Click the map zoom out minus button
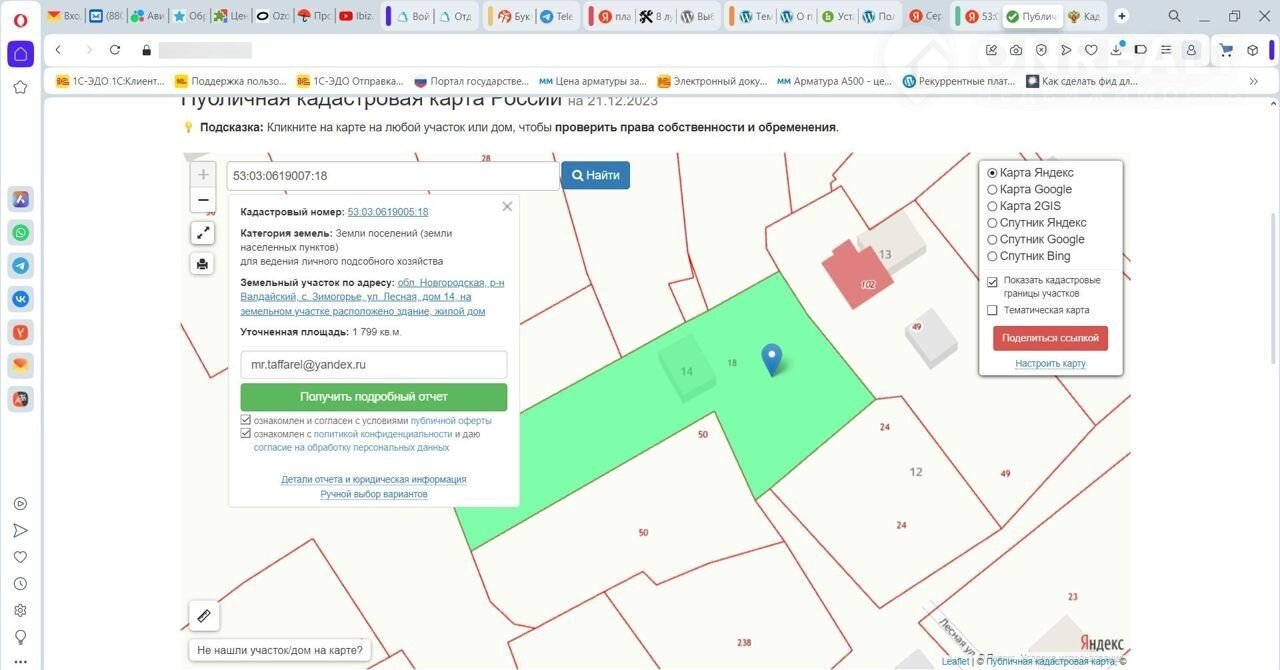This screenshot has height=670, width=1280. coord(203,200)
